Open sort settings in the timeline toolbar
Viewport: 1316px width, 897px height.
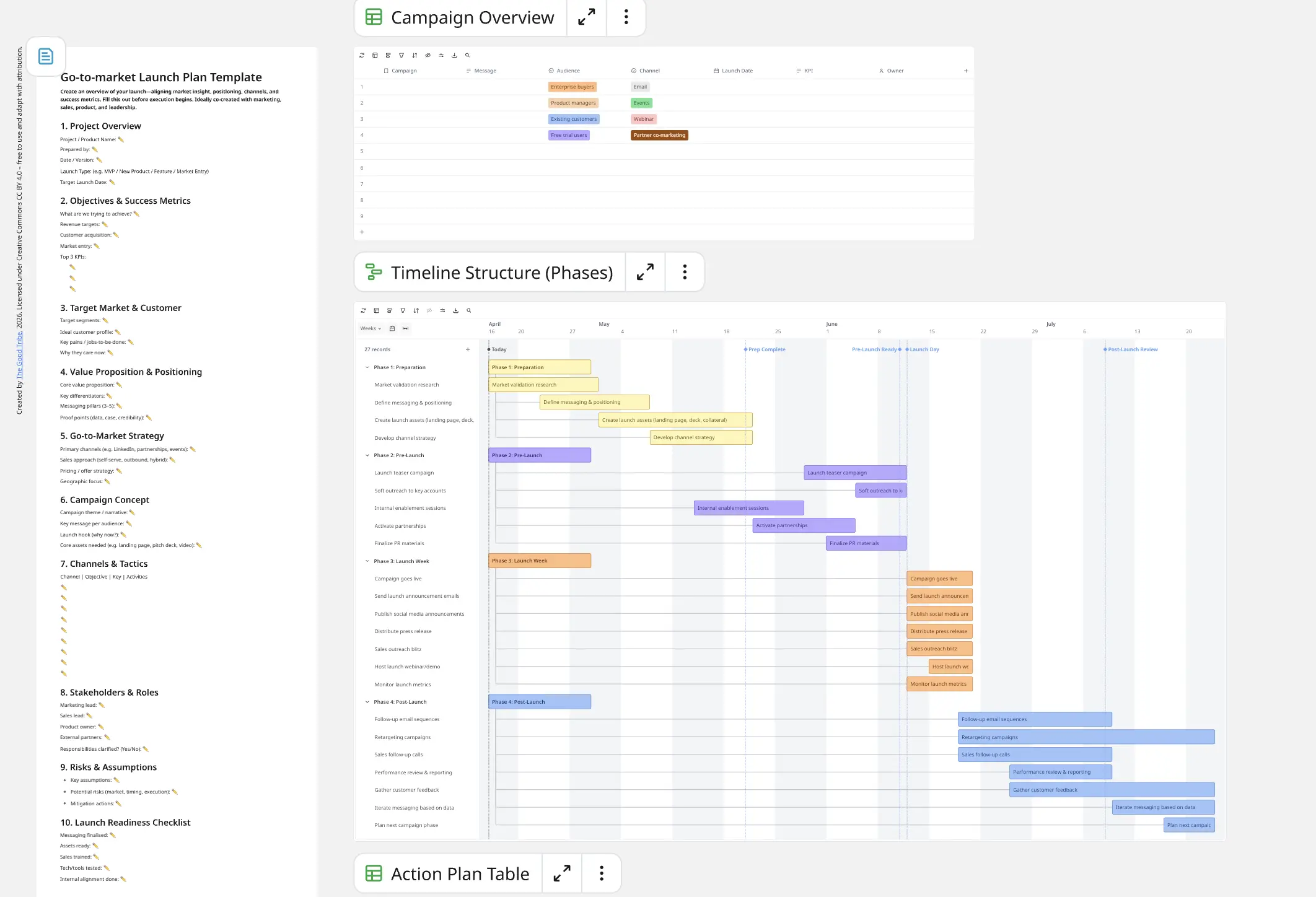(x=416, y=310)
